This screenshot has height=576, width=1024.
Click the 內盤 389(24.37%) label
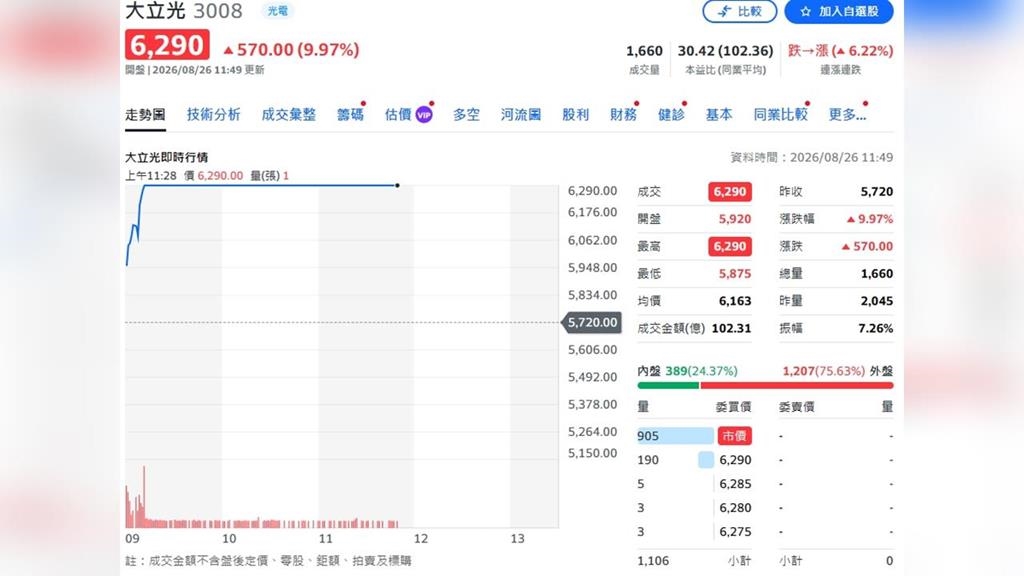tap(688, 371)
